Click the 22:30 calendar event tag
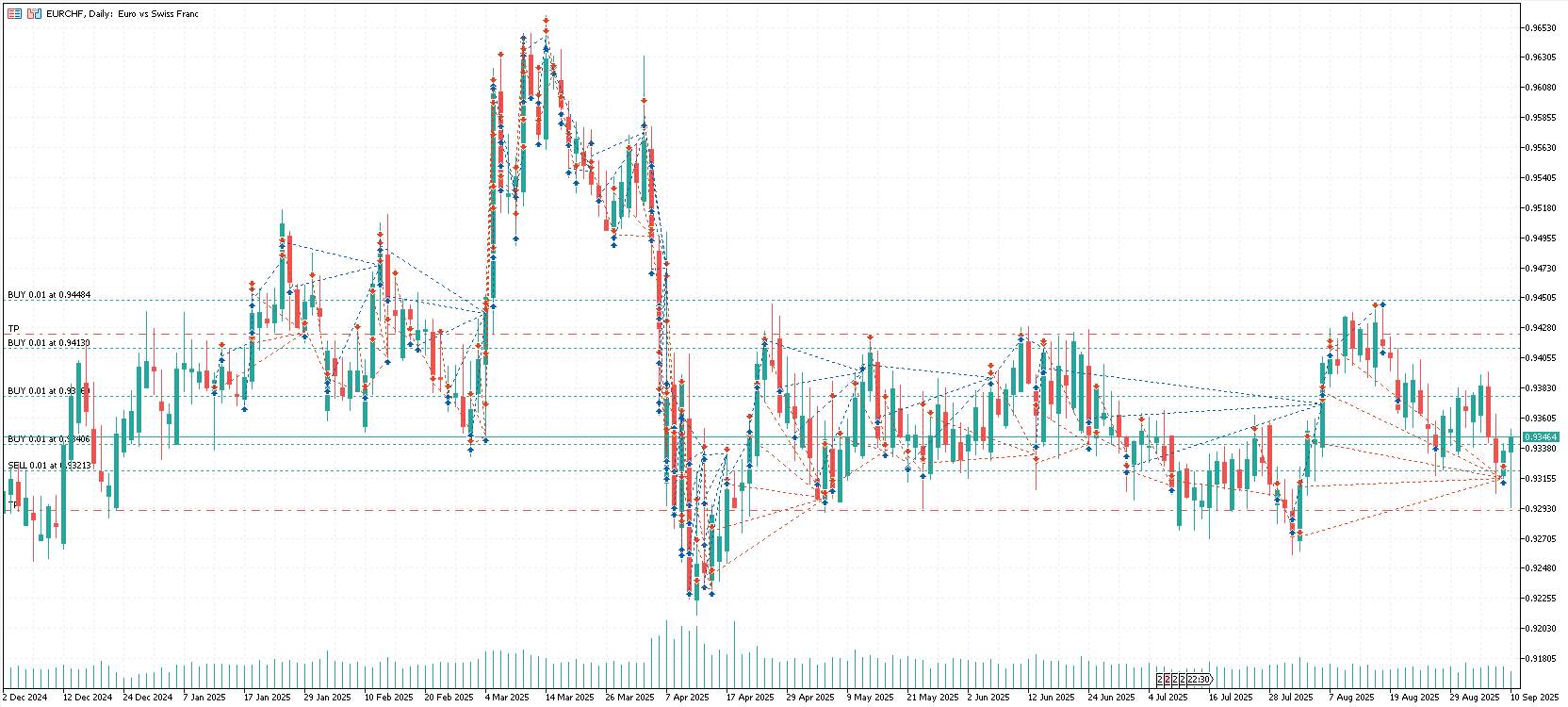The height and width of the screenshot is (707, 1568). [1198, 680]
